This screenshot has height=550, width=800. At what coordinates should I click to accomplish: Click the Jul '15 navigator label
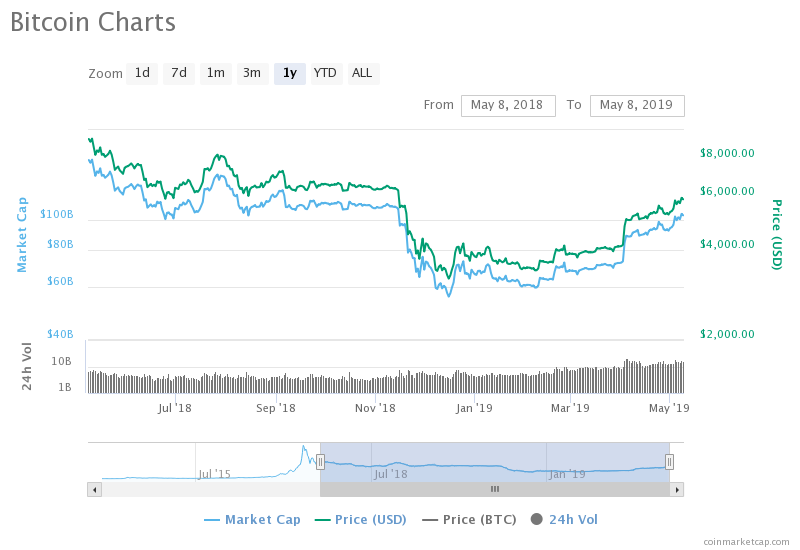coord(214,474)
